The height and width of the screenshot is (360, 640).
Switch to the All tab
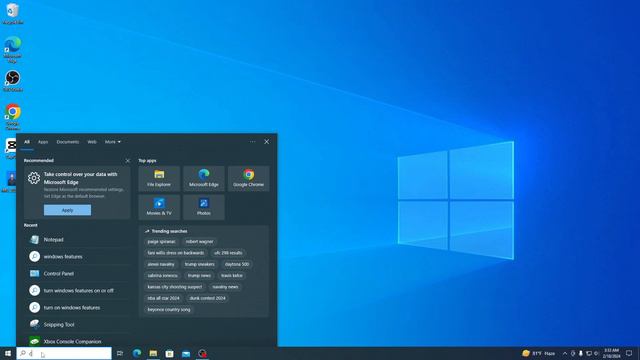pyautogui.click(x=27, y=142)
